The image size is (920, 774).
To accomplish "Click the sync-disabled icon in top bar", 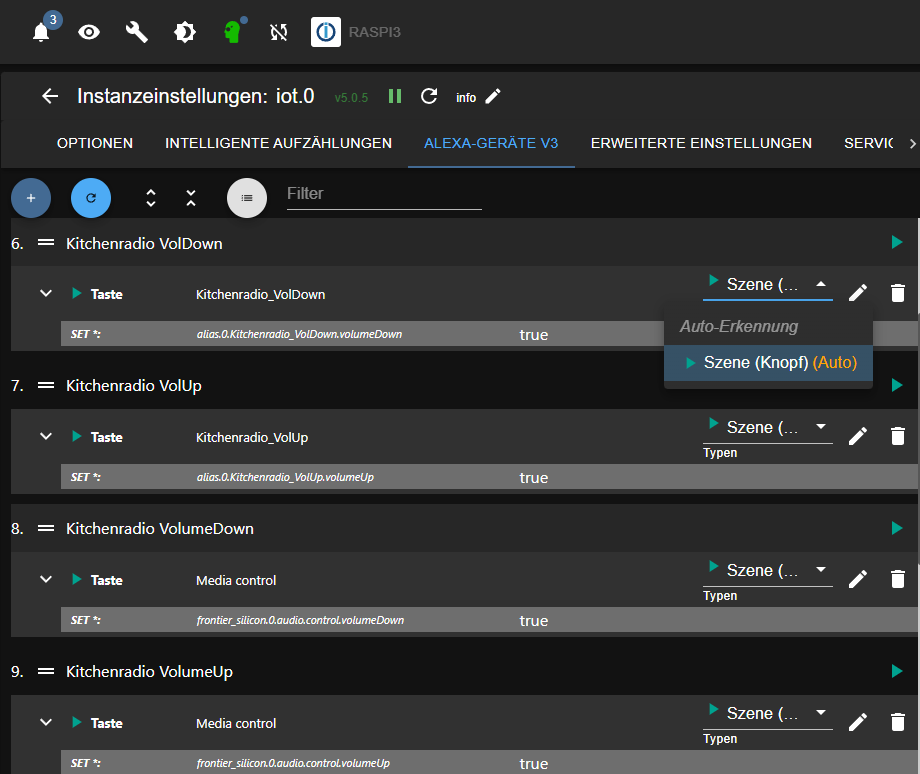I will [279, 32].
